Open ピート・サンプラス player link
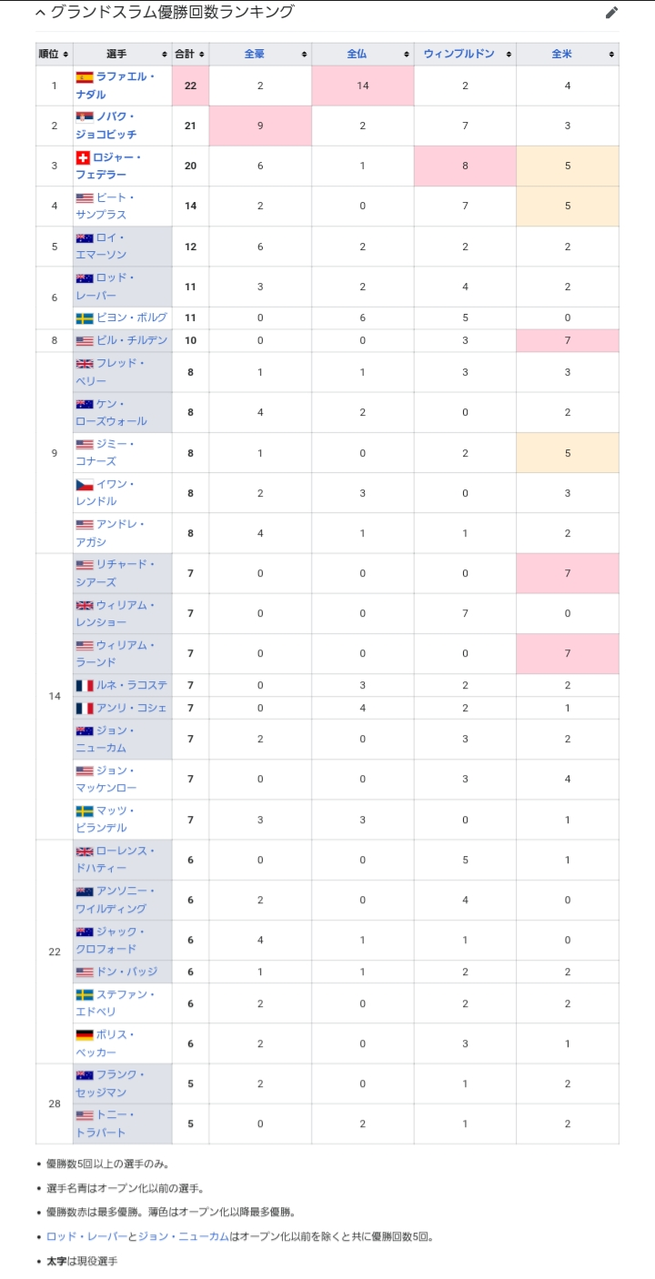Viewport: 655px width, 1279px height. 103,206
